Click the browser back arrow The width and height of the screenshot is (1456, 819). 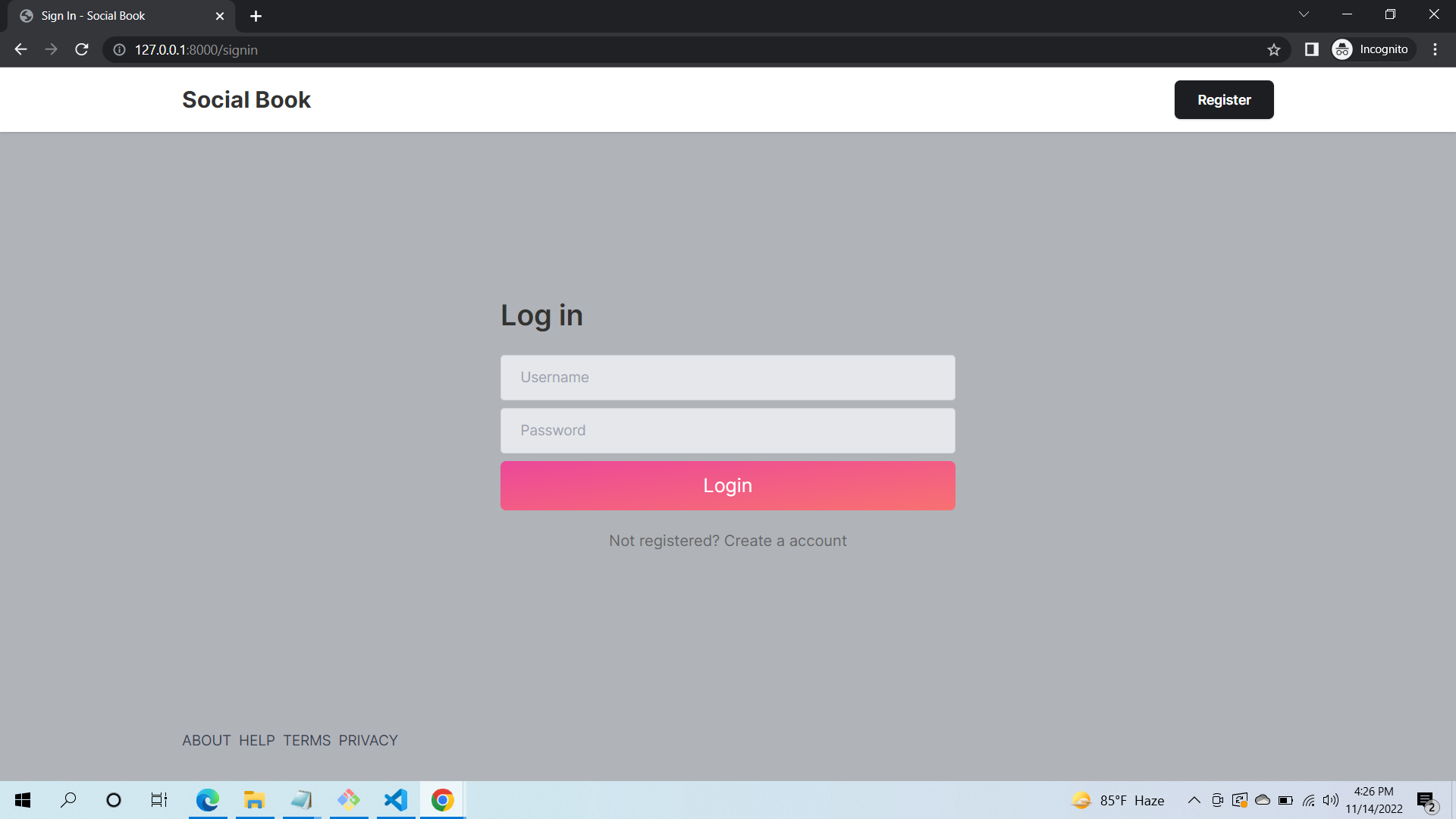click(20, 49)
